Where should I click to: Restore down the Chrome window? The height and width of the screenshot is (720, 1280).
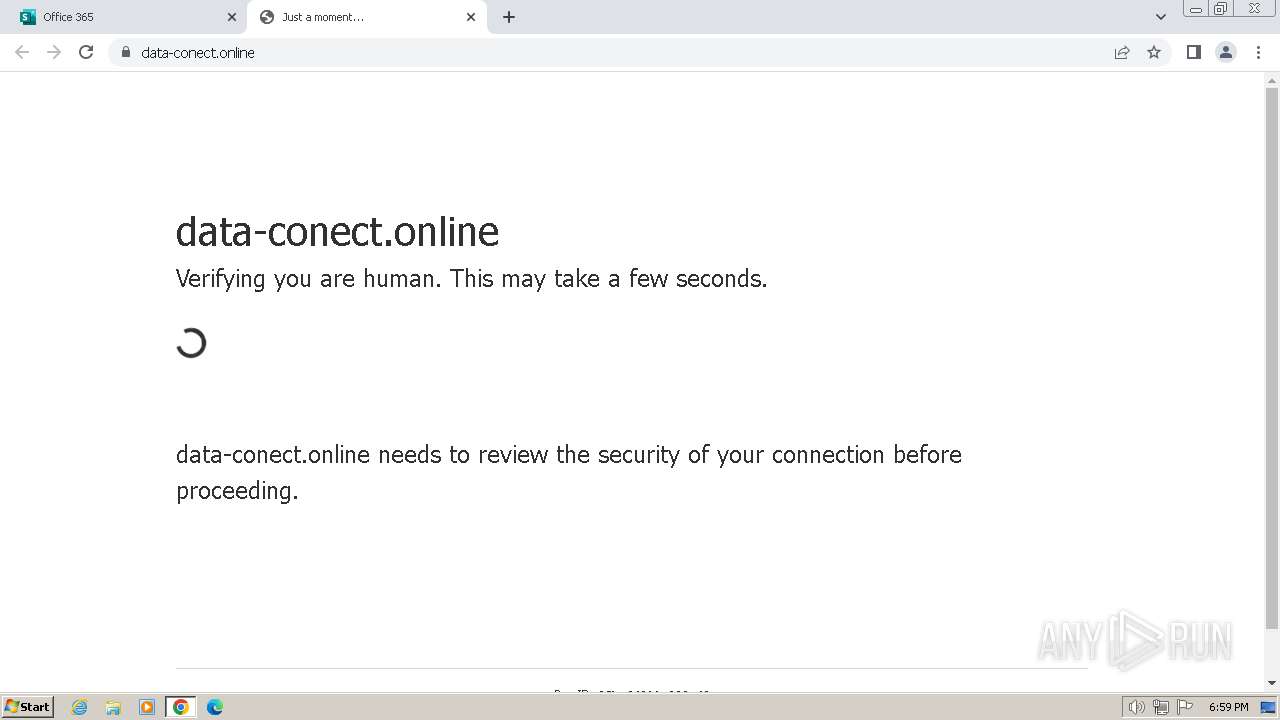click(1221, 9)
